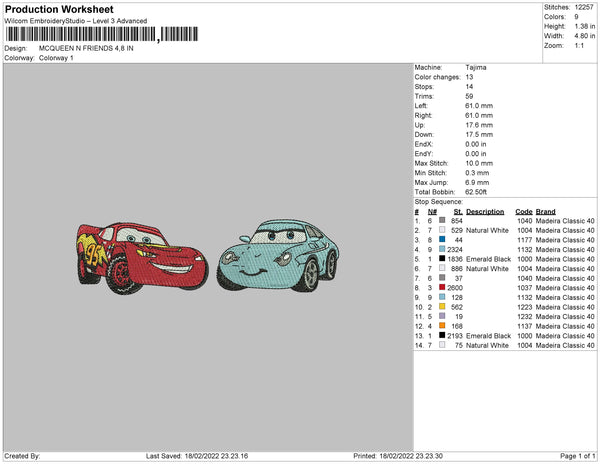
Task: Click the Production Worksheet title
Action: click(59, 9)
